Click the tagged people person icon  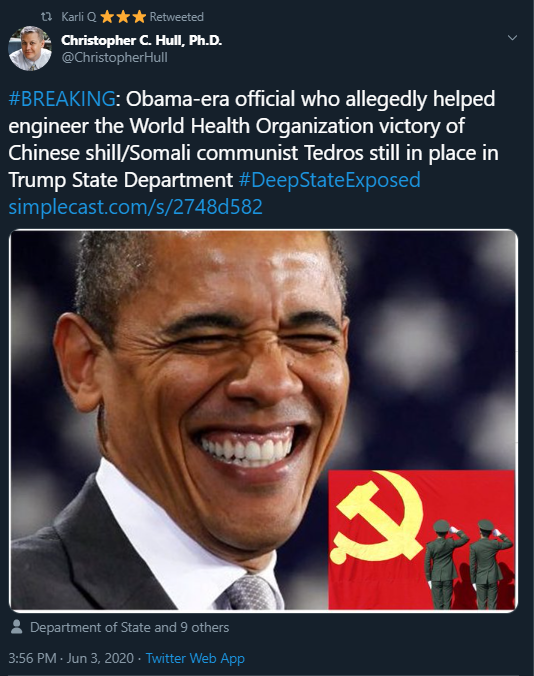(17, 627)
